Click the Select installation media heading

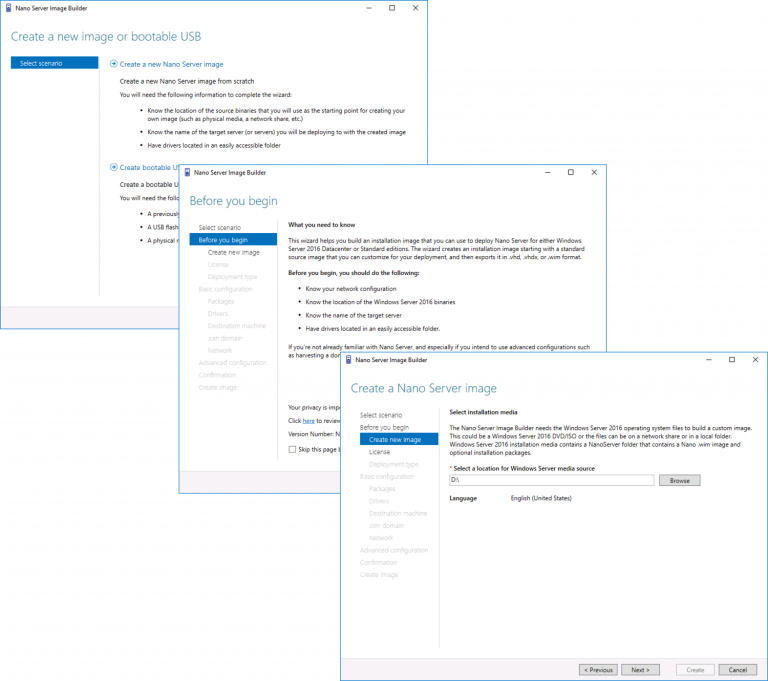click(x=483, y=412)
